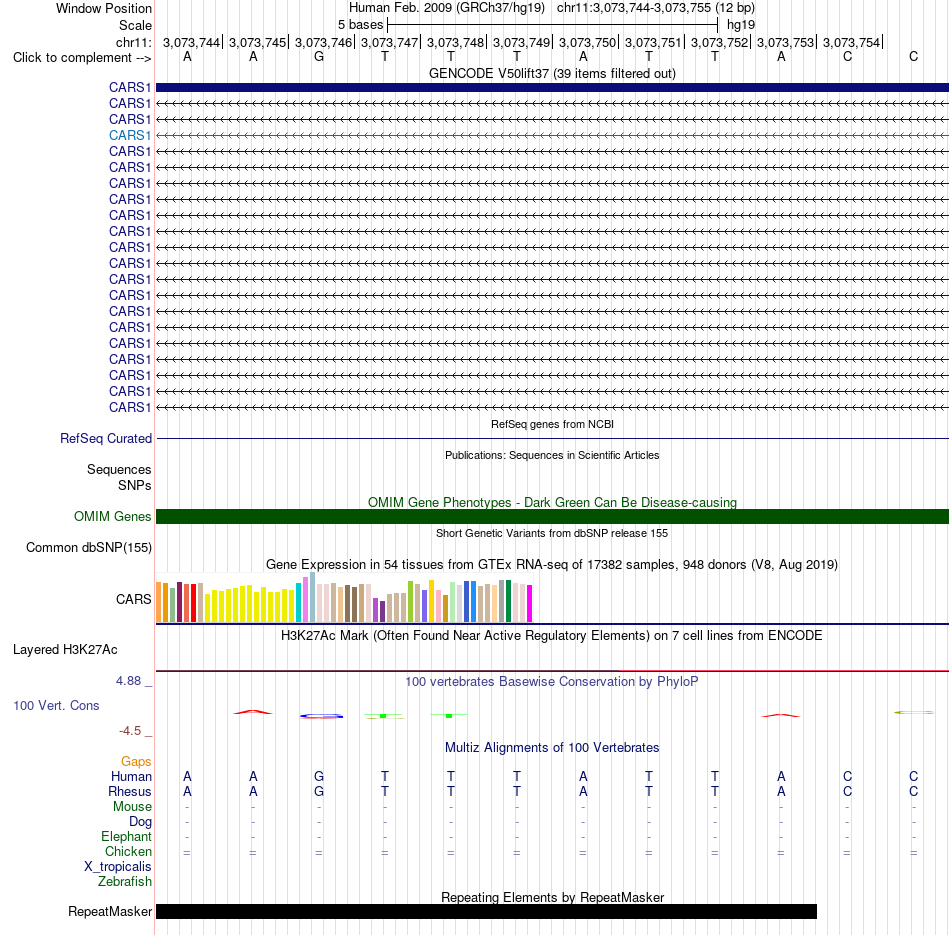Open 'Short Genetic Variants from dbSNP release 155'
The height and width of the screenshot is (935, 950).
click(552, 533)
